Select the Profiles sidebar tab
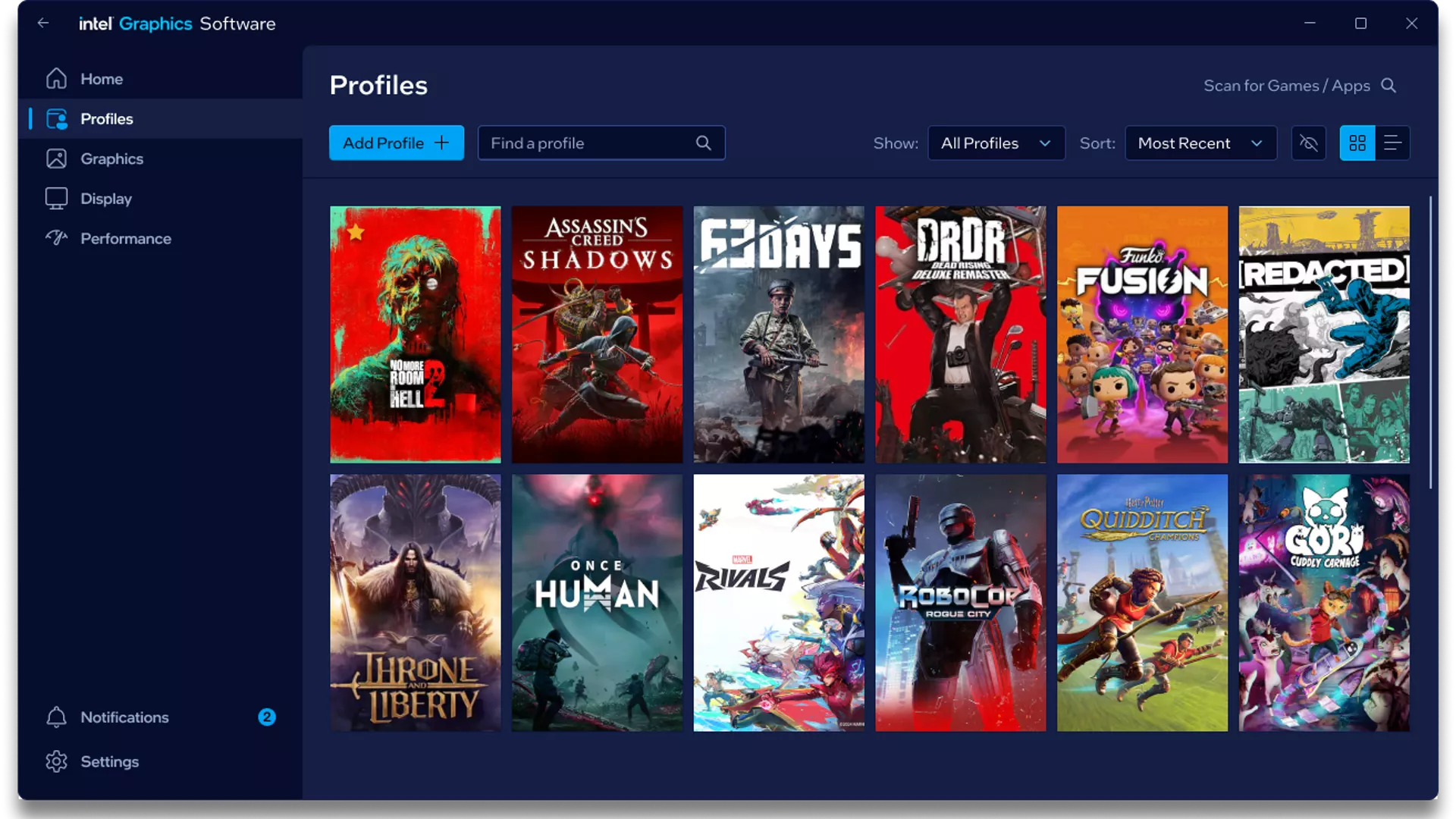Screen dimensions: 1456x819 click(106, 119)
